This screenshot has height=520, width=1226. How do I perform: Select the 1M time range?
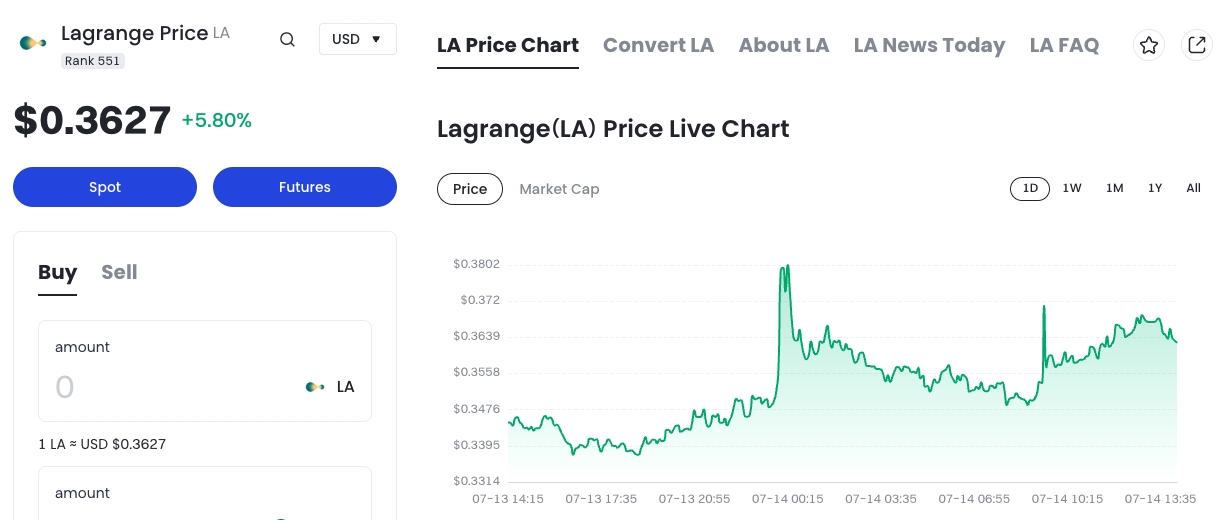(x=1114, y=188)
